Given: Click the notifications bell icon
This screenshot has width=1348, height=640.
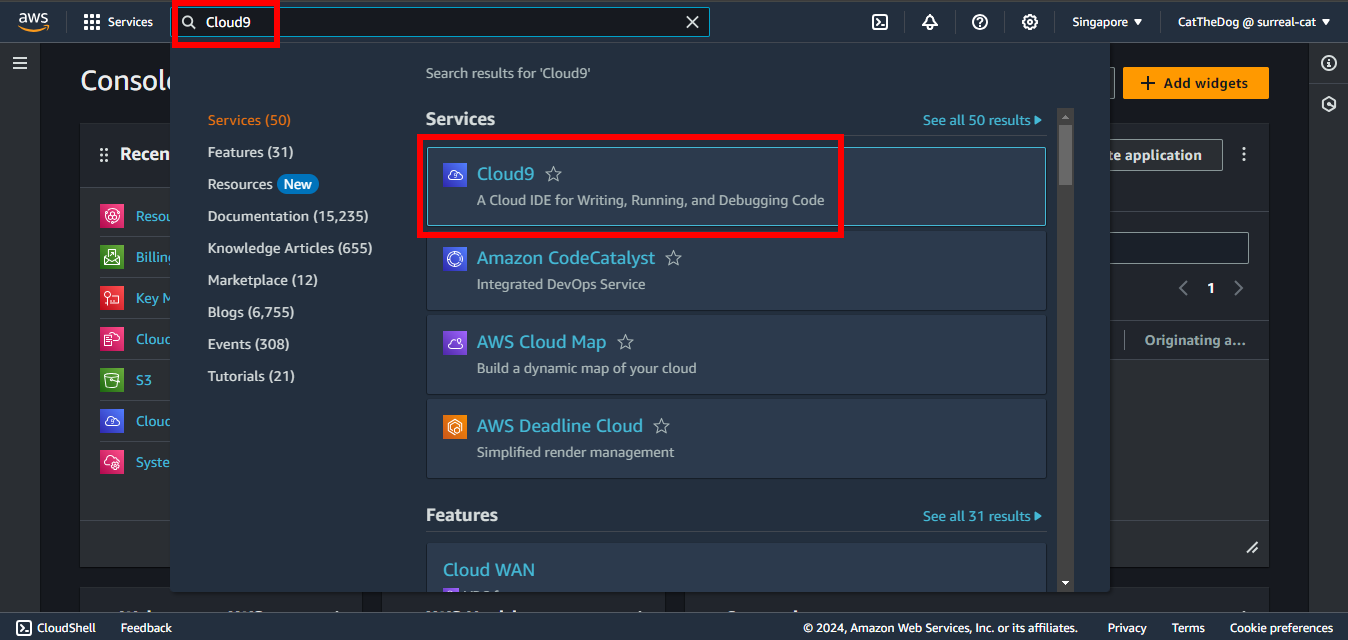Looking at the screenshot, I should 930,22.
